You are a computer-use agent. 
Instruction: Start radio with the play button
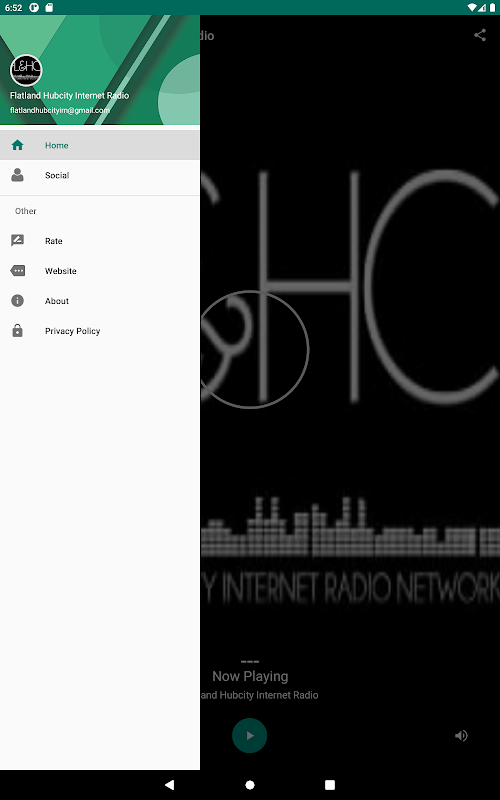249,735
